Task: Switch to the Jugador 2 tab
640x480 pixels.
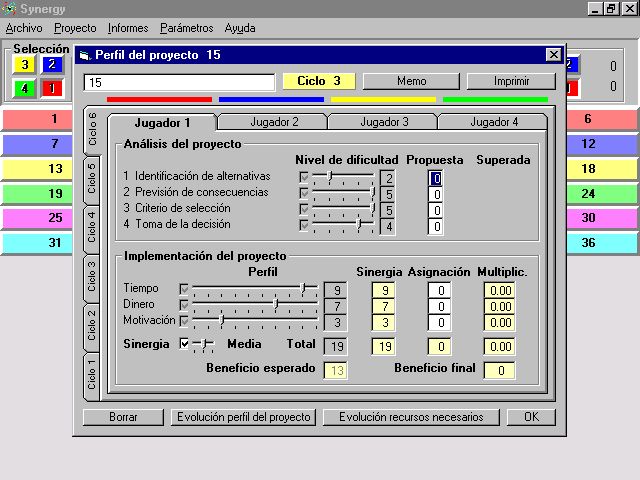Action: (273, 122)
